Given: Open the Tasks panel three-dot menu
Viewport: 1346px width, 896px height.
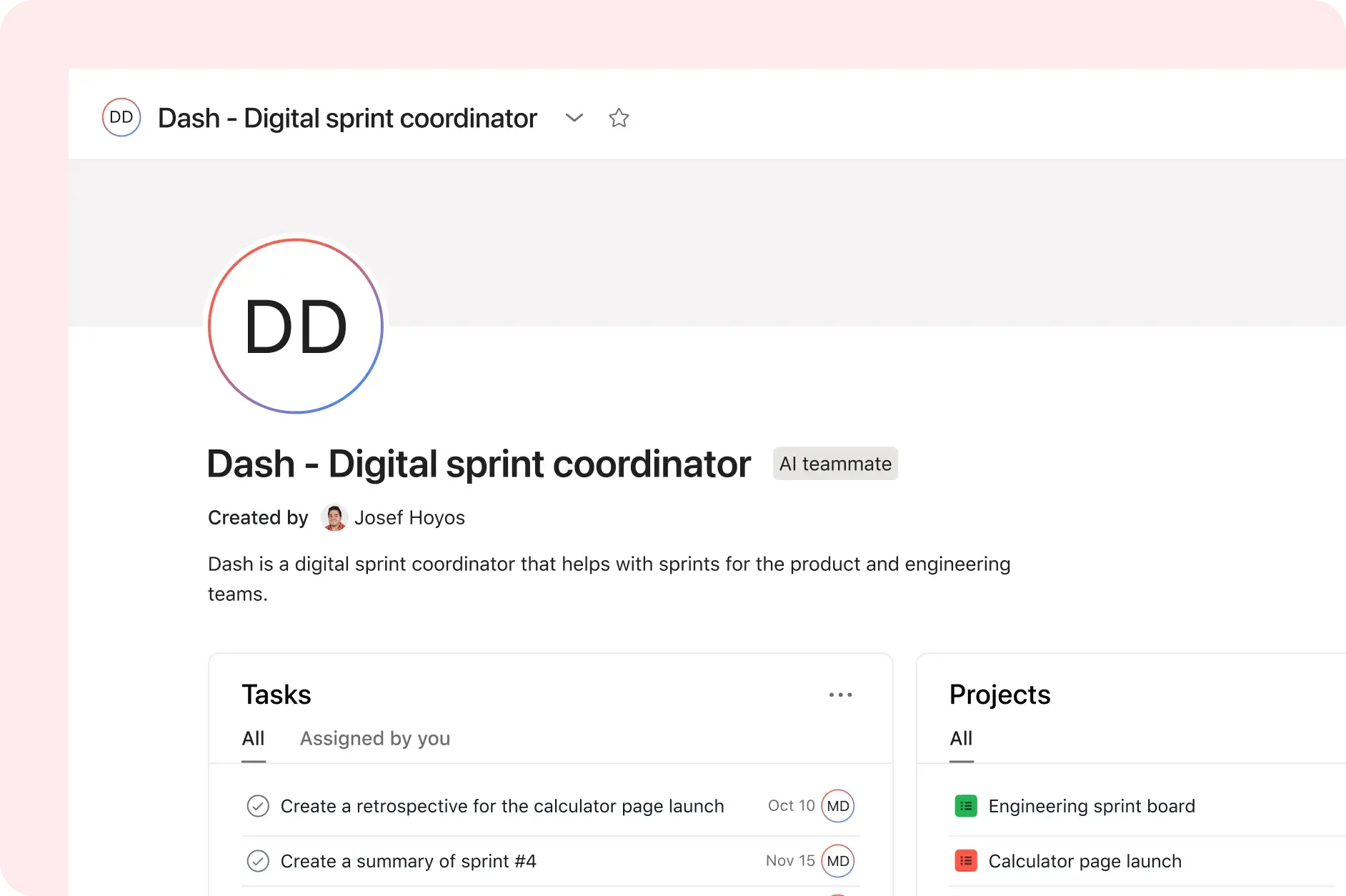Looking at the screenshot, I should [841, 695].
